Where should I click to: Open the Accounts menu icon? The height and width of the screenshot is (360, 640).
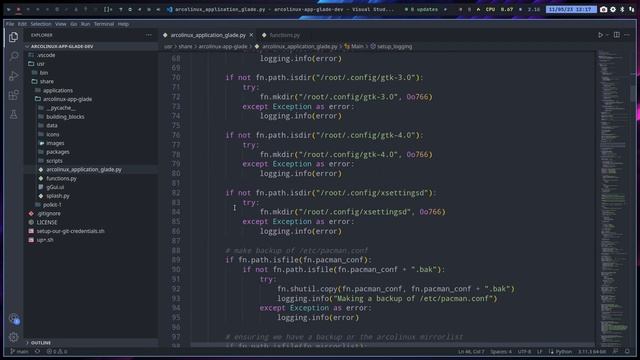(x=13, y=318)
